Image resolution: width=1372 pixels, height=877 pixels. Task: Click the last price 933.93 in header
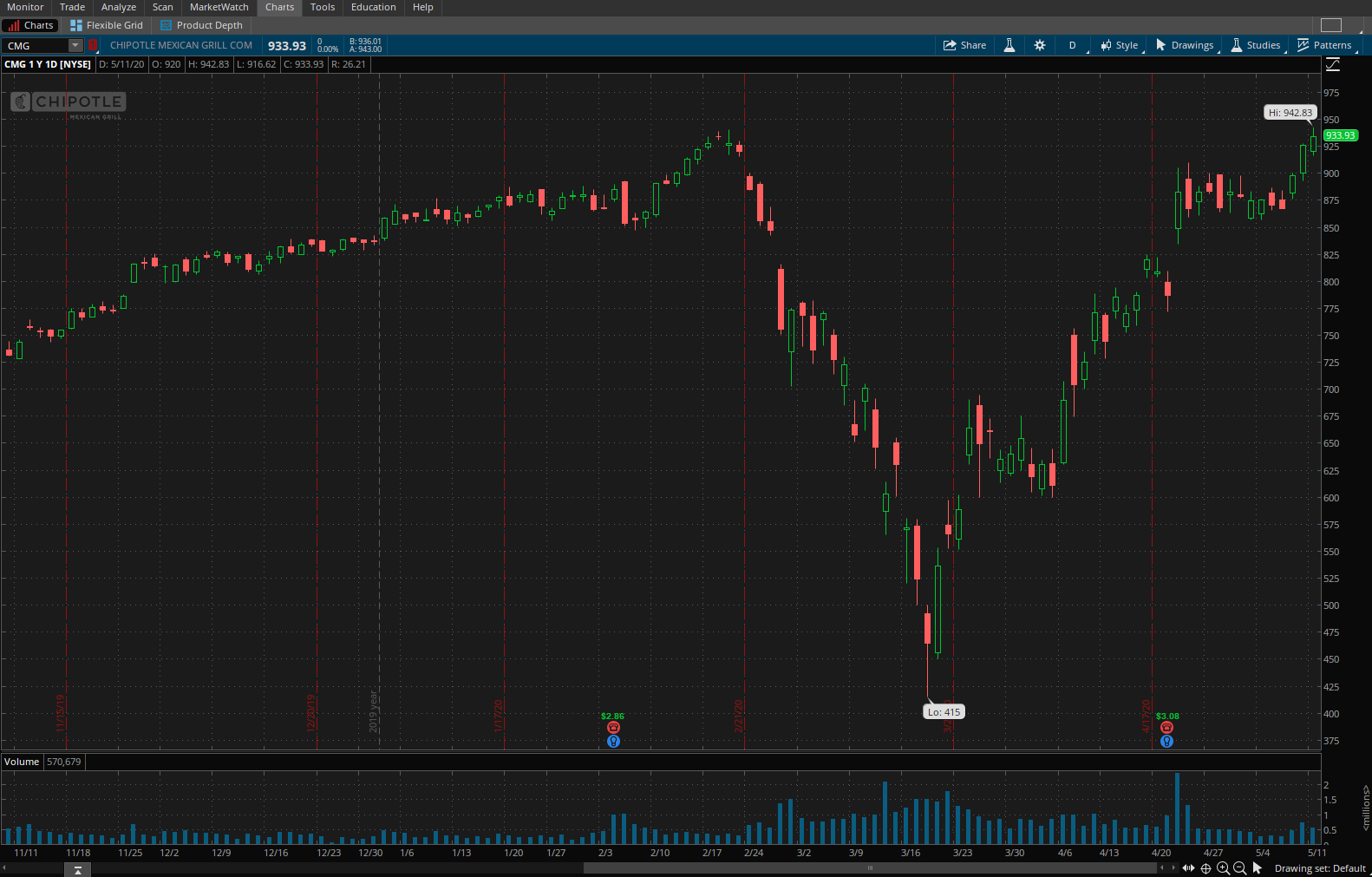(287, 46)
